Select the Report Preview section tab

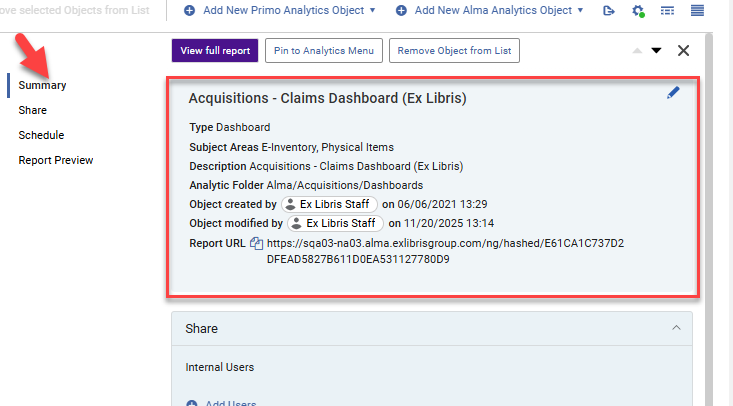(56, 160)
